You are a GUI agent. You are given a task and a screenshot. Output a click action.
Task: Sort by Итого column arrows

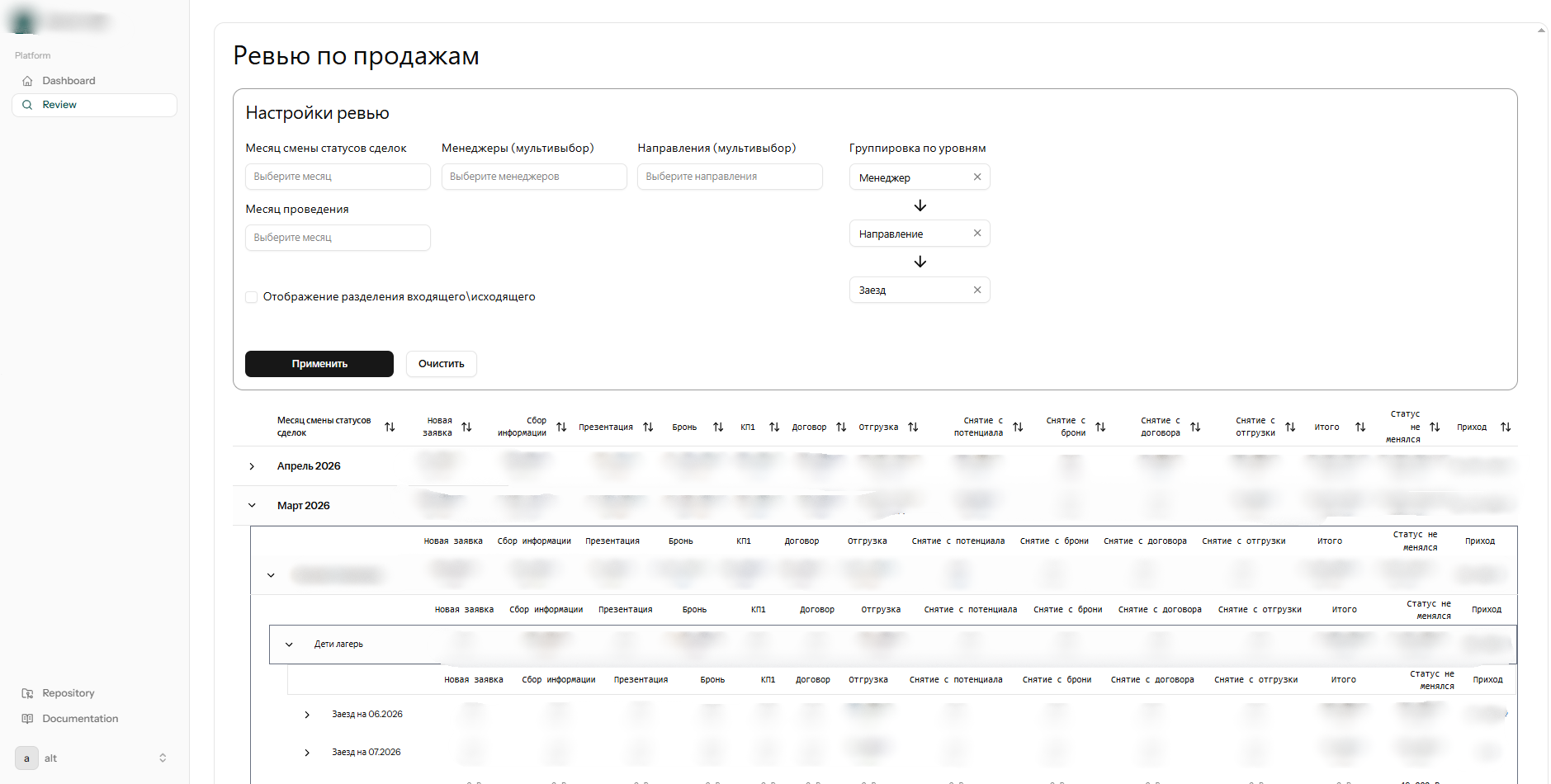pyautogui.click(x=1360, y=427)
